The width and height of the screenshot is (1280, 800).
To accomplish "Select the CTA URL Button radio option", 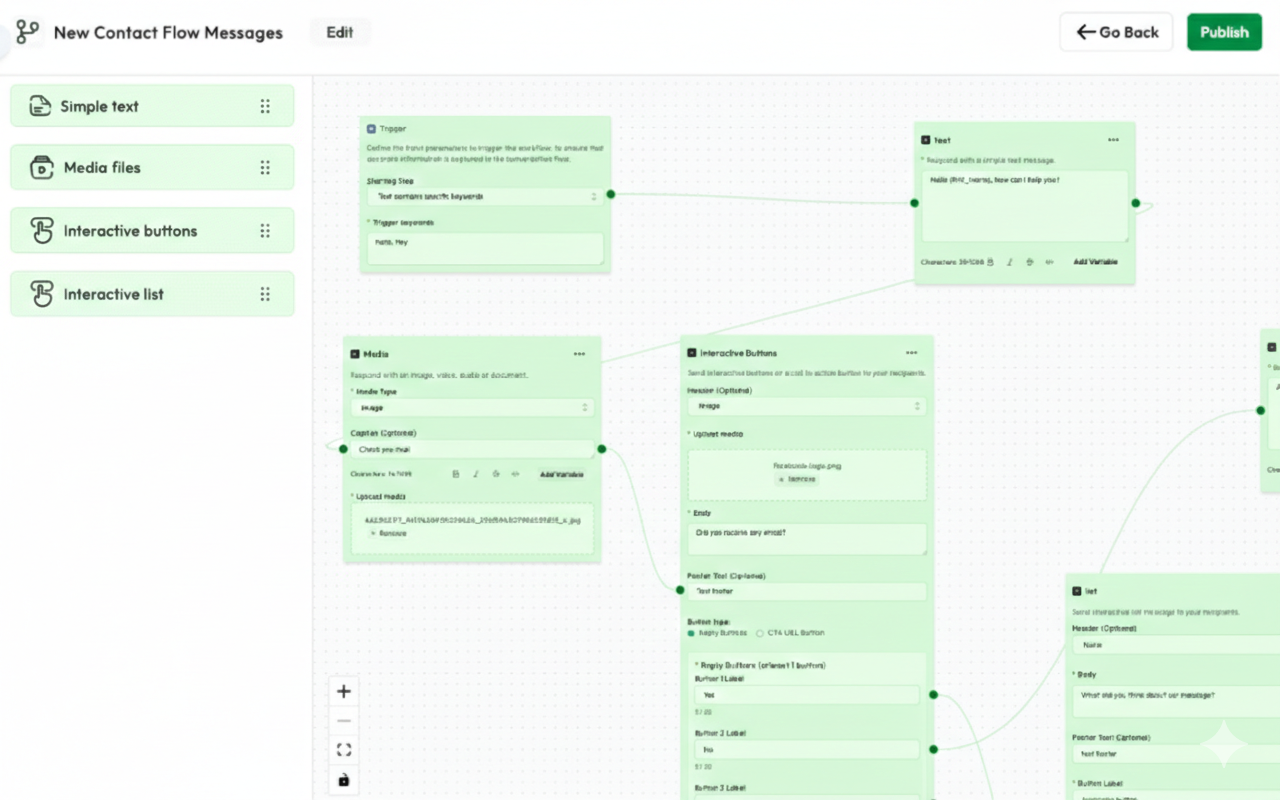I will 760,633.
